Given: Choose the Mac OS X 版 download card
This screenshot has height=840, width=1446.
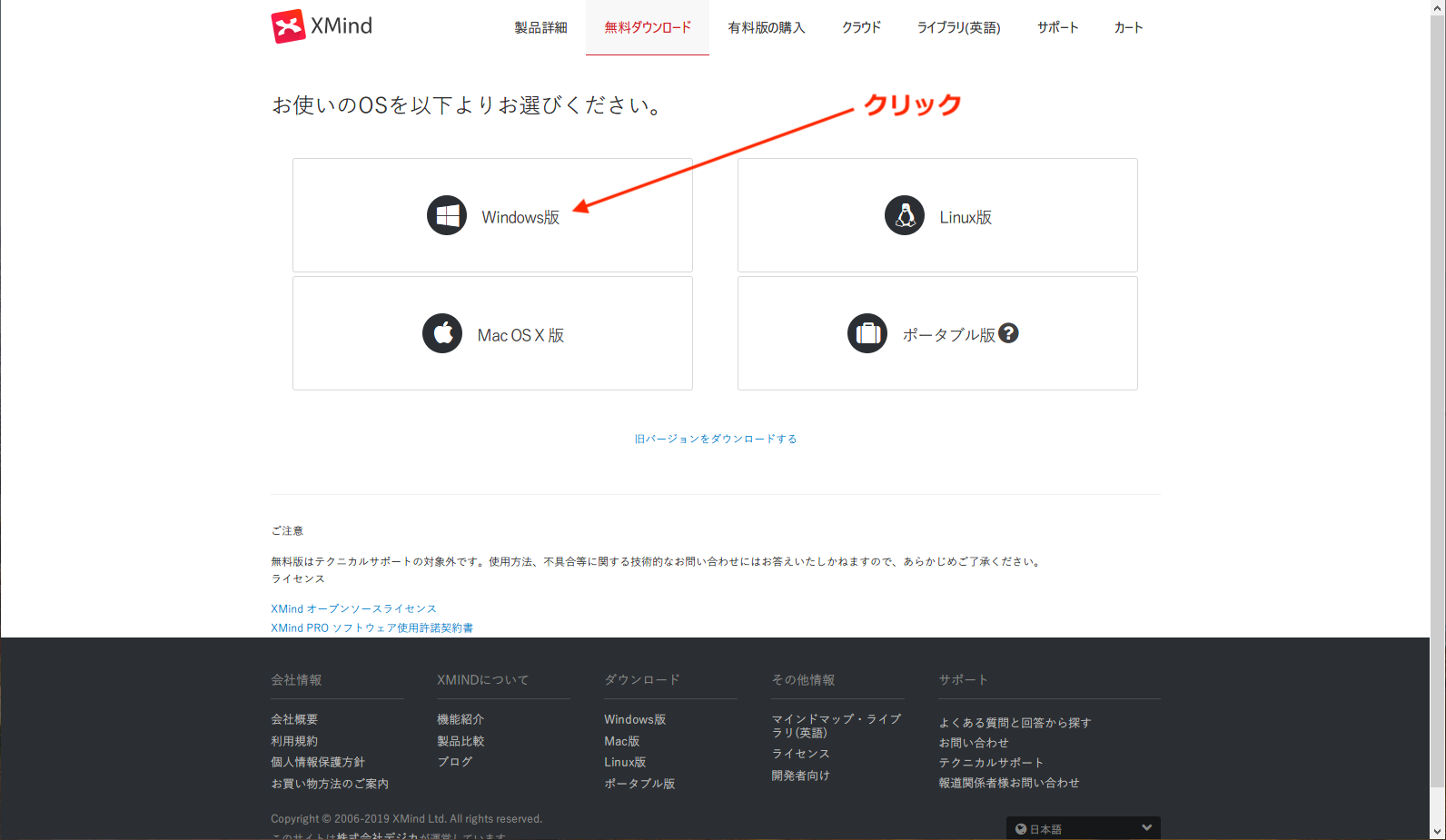Looking at the screenshot, I should click(492, 333).
